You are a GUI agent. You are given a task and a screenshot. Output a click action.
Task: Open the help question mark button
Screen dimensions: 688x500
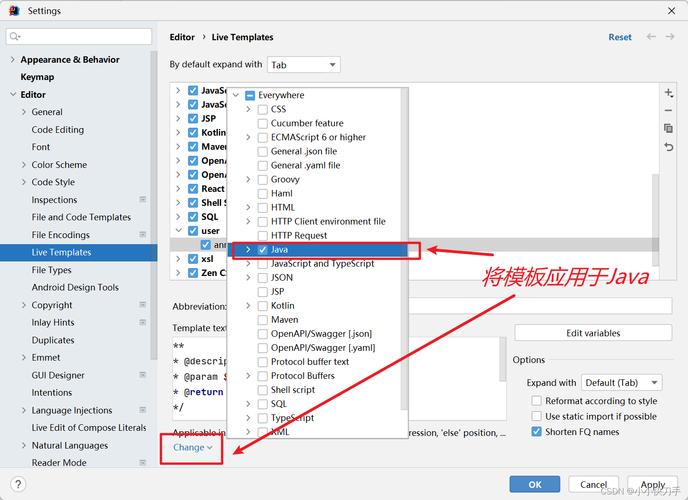point(18,484)
